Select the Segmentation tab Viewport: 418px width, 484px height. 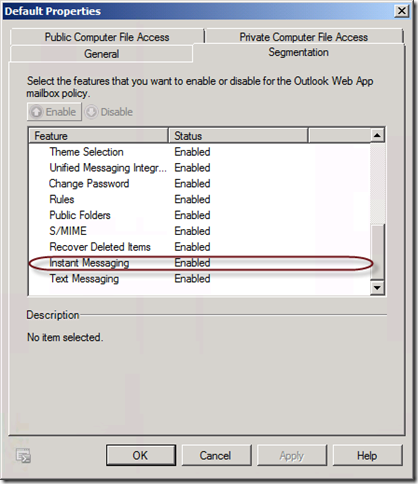click(299, 52)
